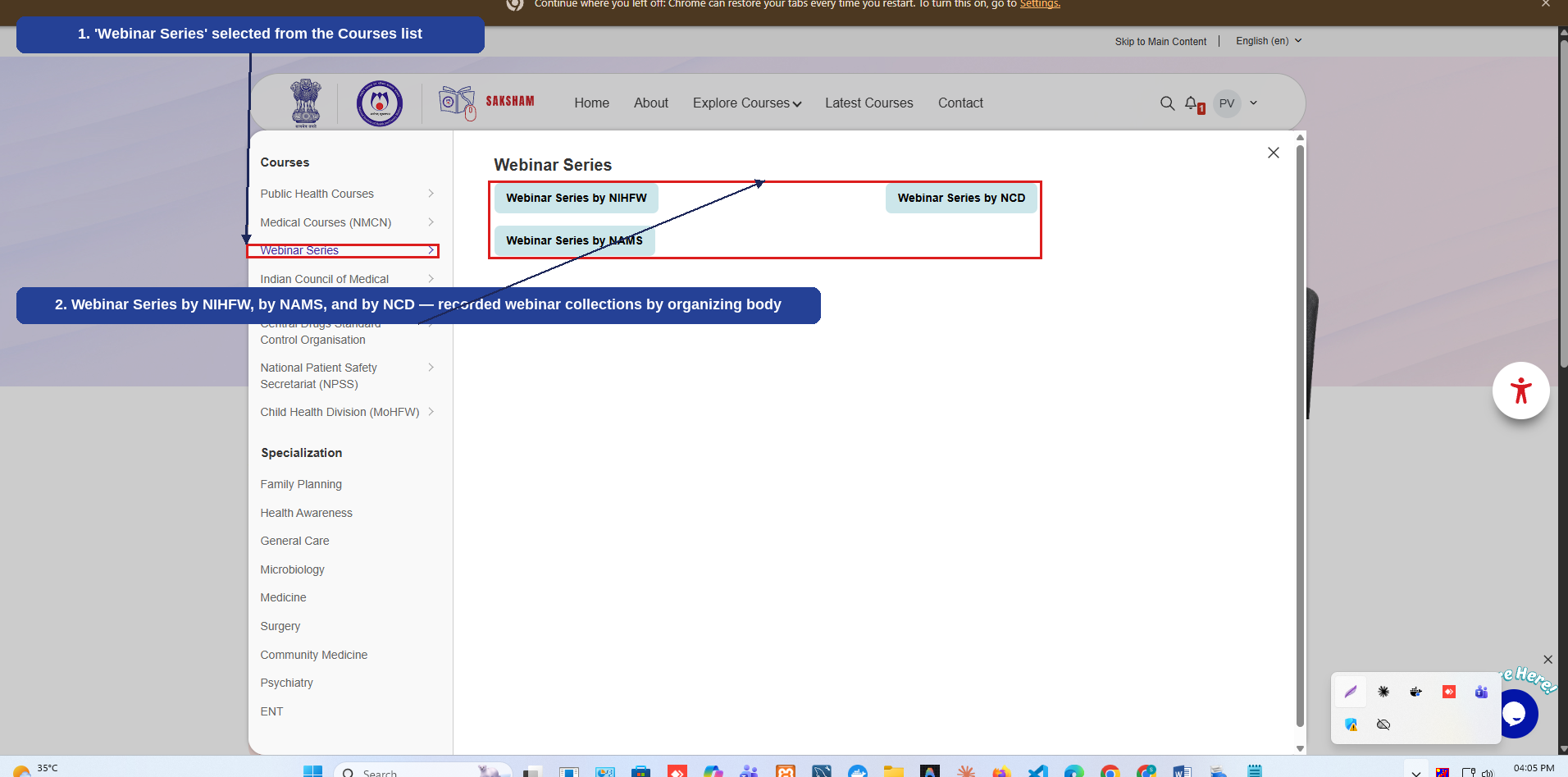1568x777 pixels.
Task: Open the Windows Start menu
Action: click(312, 771)
